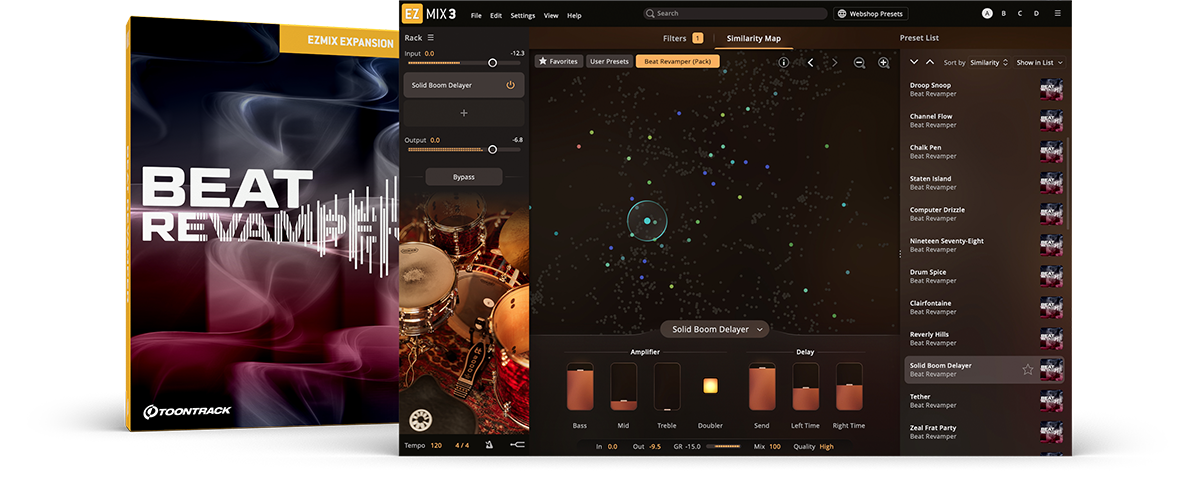Image resolution: width=1200 pixels, height=488 pixels.
Task: Toggle the Solid Boom Delayer power button
Action: [510, 85]
